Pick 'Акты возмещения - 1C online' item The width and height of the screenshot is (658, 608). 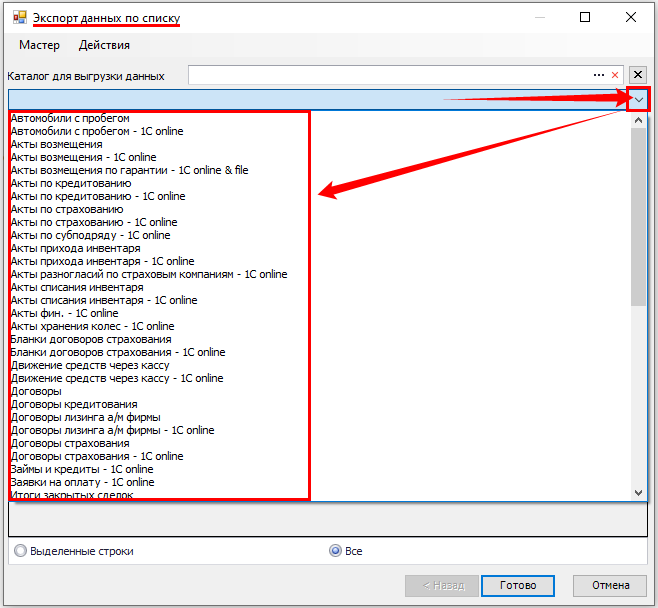[x=84, y=157]
